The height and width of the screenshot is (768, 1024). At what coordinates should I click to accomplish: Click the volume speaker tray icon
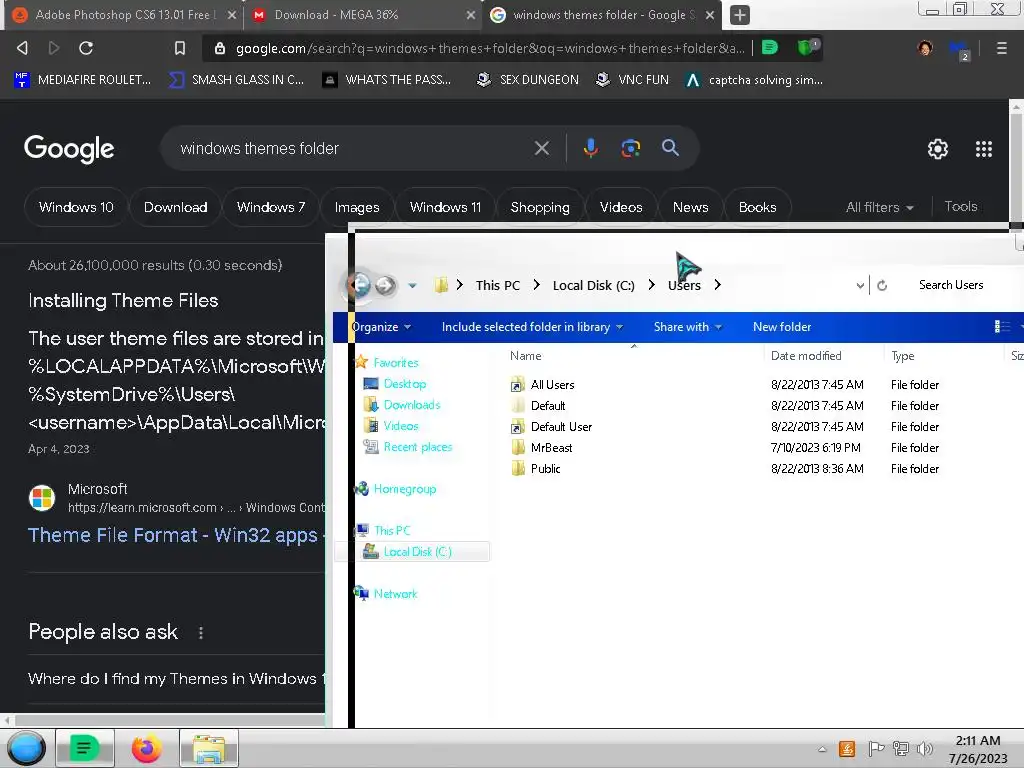(924, 748)
